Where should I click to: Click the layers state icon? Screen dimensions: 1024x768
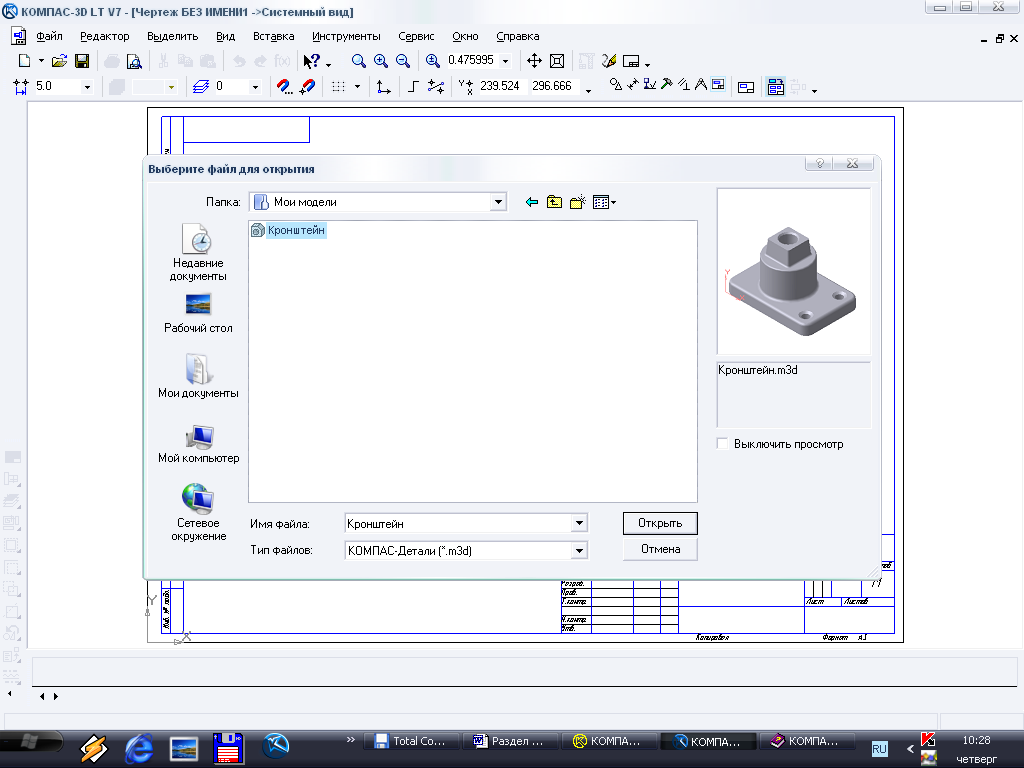click(x=200, y=86)
